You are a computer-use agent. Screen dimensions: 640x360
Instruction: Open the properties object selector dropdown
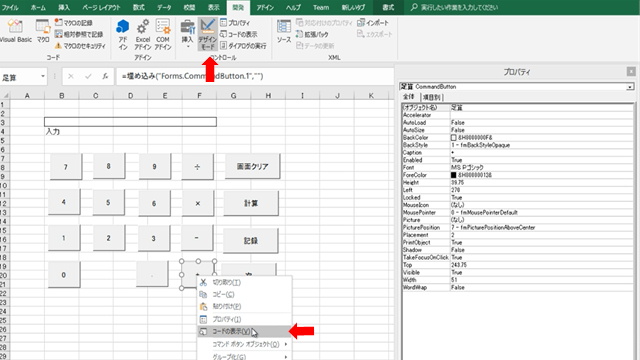coord(630,87)
